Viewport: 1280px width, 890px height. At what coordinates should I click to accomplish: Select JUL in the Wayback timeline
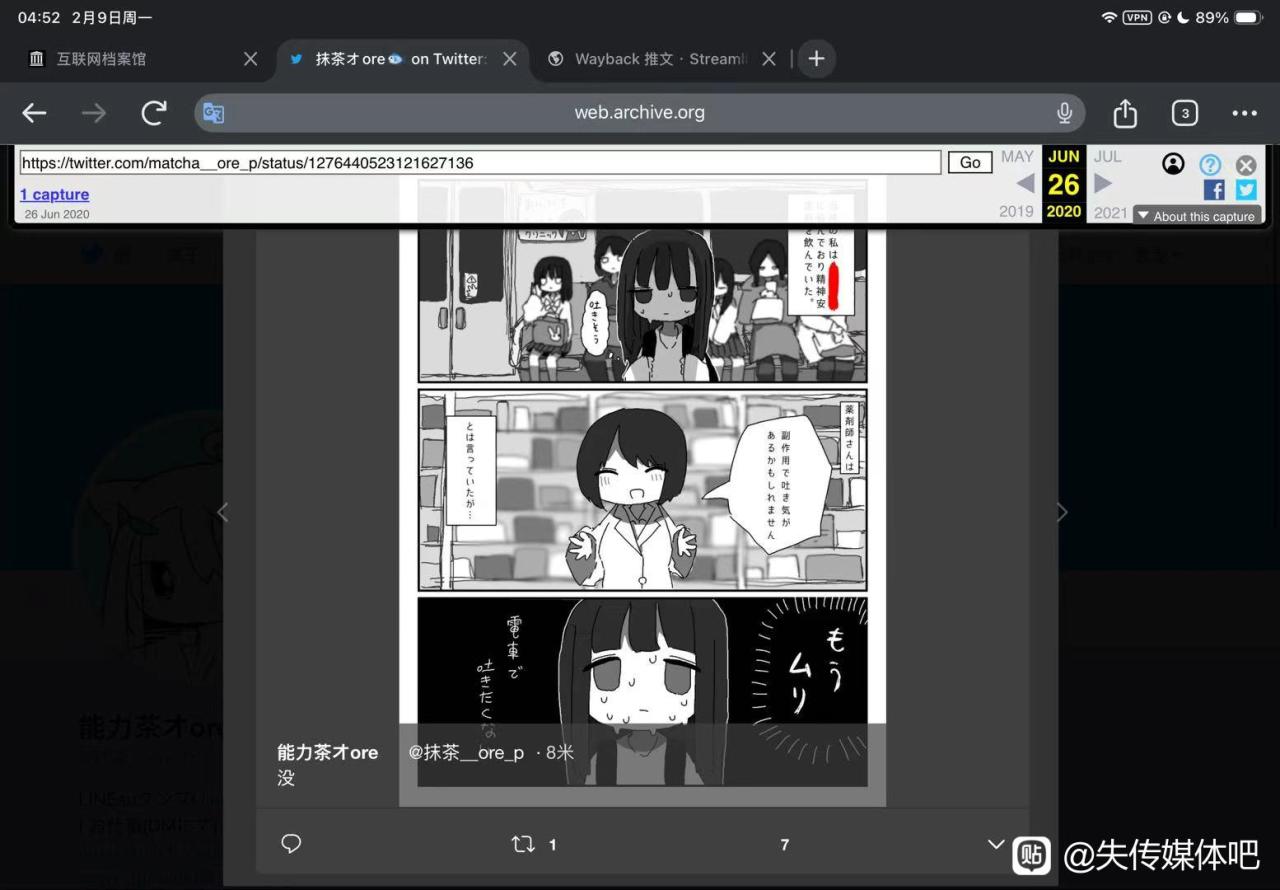click(1107, 157)
